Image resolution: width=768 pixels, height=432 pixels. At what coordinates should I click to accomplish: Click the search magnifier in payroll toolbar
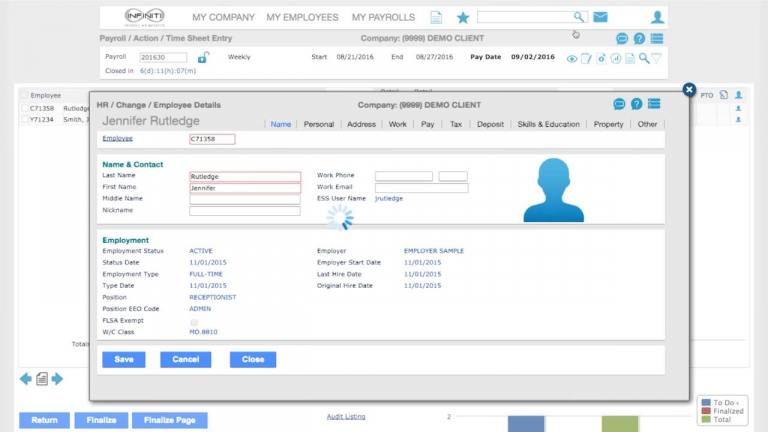coord(644,58)
